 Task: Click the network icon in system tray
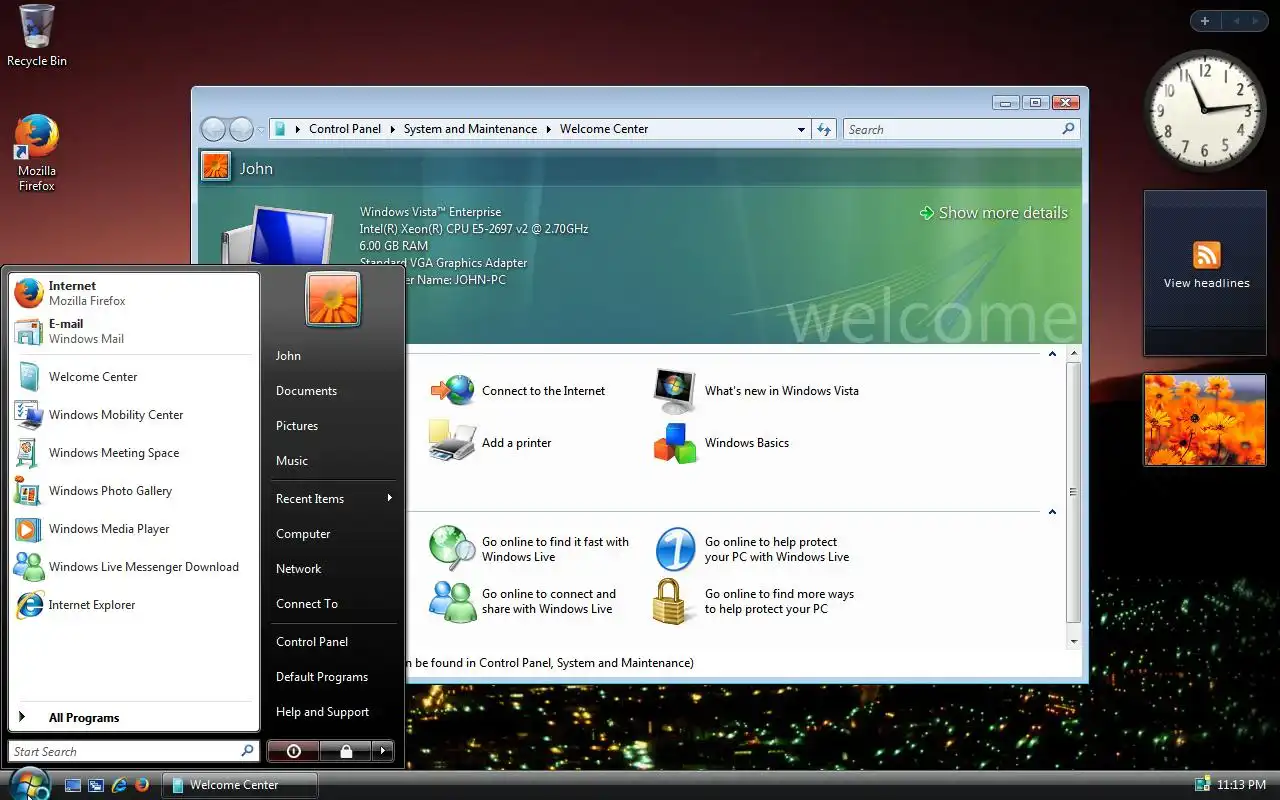click(x=1203, y=785)
